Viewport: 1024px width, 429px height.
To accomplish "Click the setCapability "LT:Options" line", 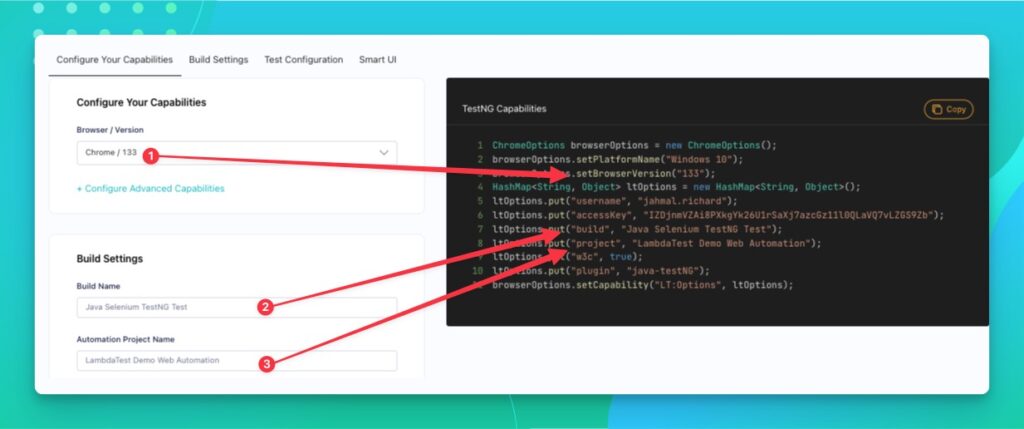I will pyautogui.click(x=643, y=285).
